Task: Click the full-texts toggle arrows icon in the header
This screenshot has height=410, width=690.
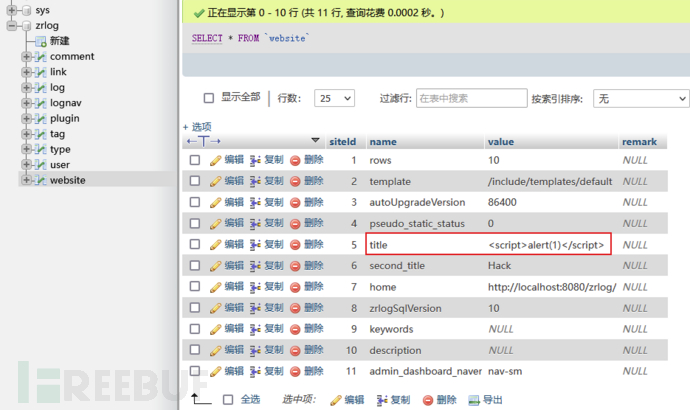Action: click(203, 141)
